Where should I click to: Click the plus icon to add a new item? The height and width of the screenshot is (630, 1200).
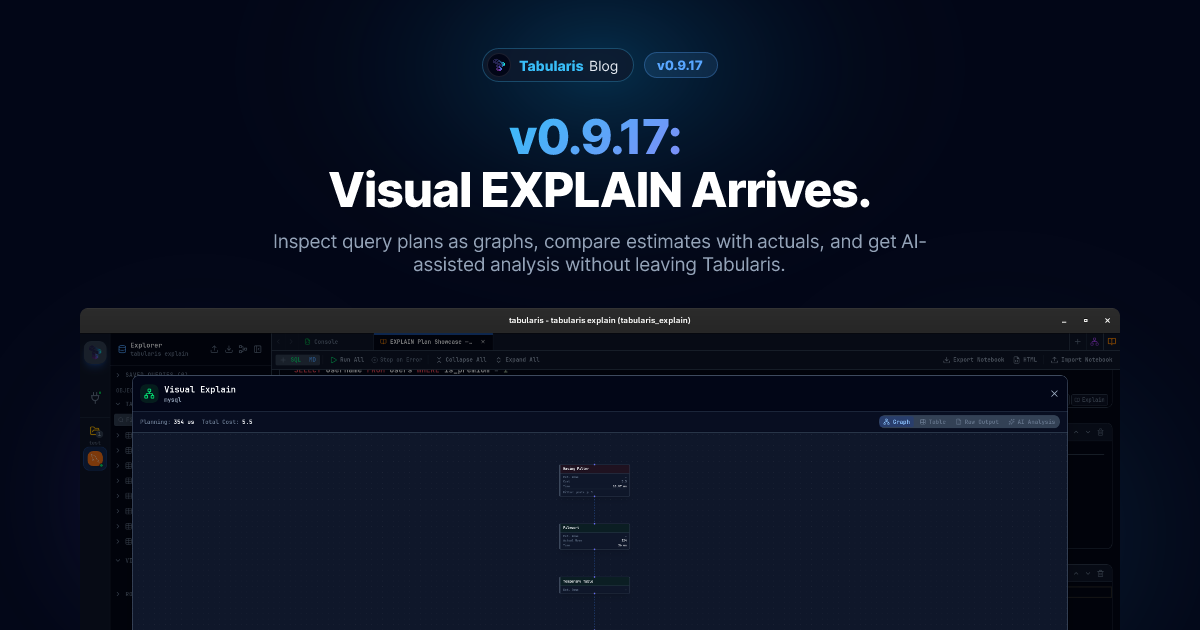[1078, 341]
